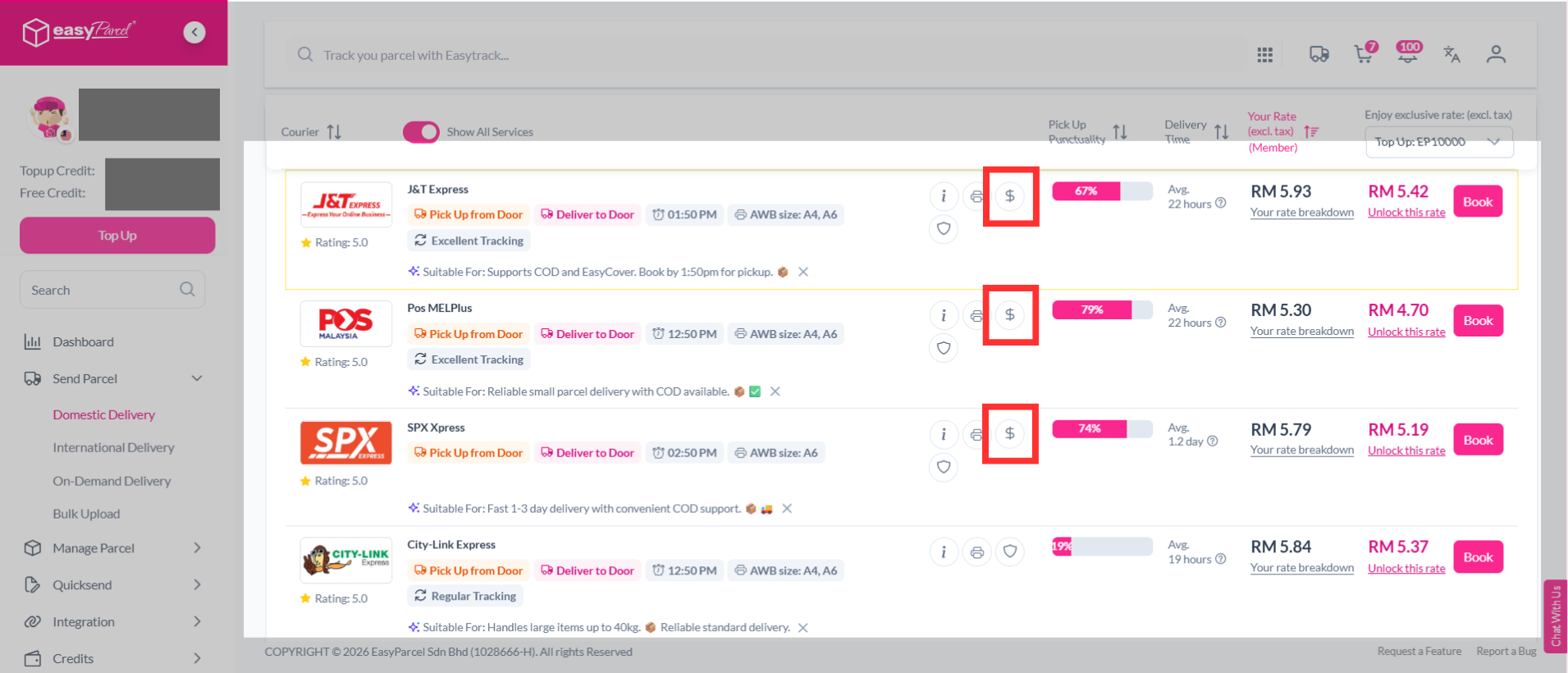Click the dollar COD icon for J&T Express

pos(1010,196)
